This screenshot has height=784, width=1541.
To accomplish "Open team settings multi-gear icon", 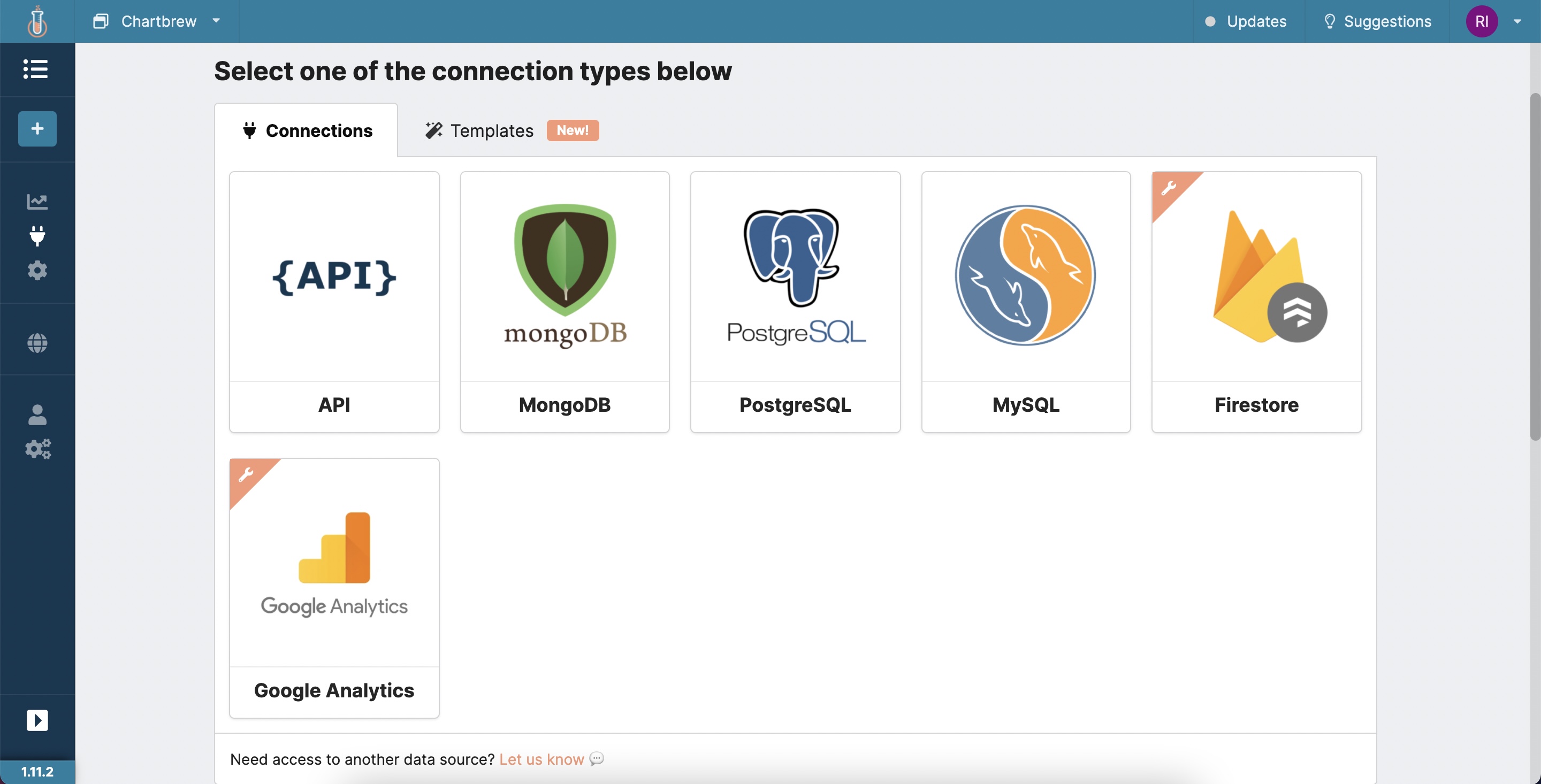I will (37, 449).
